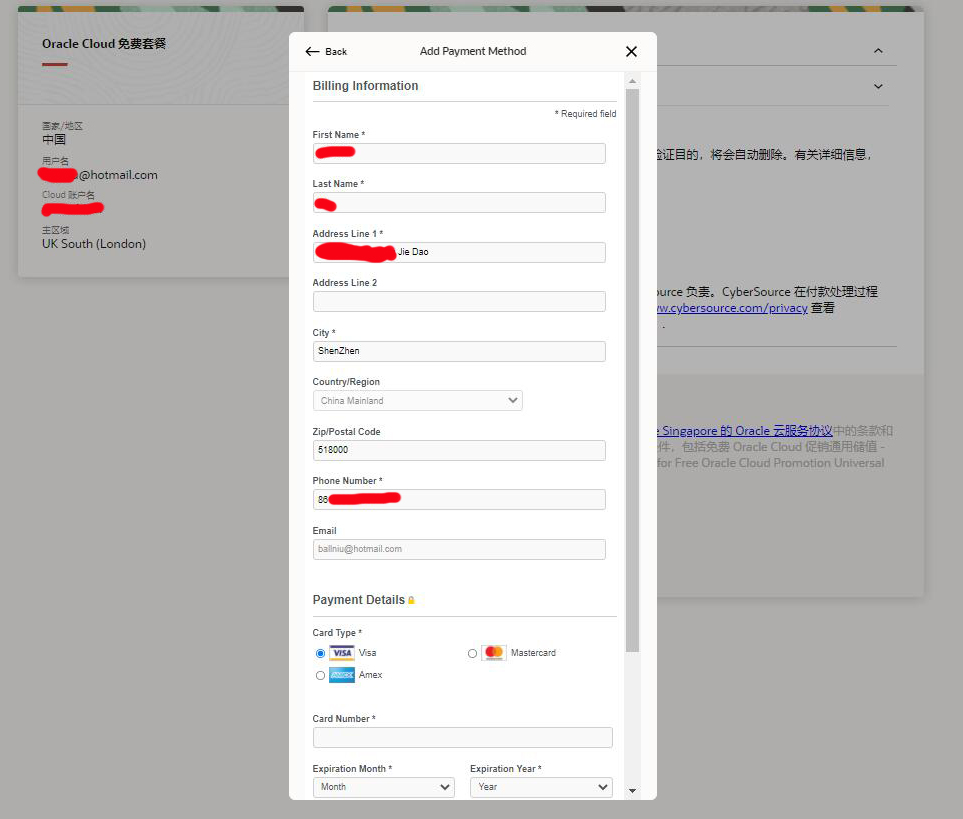Select the Mastercard radio button
Screen dimensions: 963x819
click(472, 653)
